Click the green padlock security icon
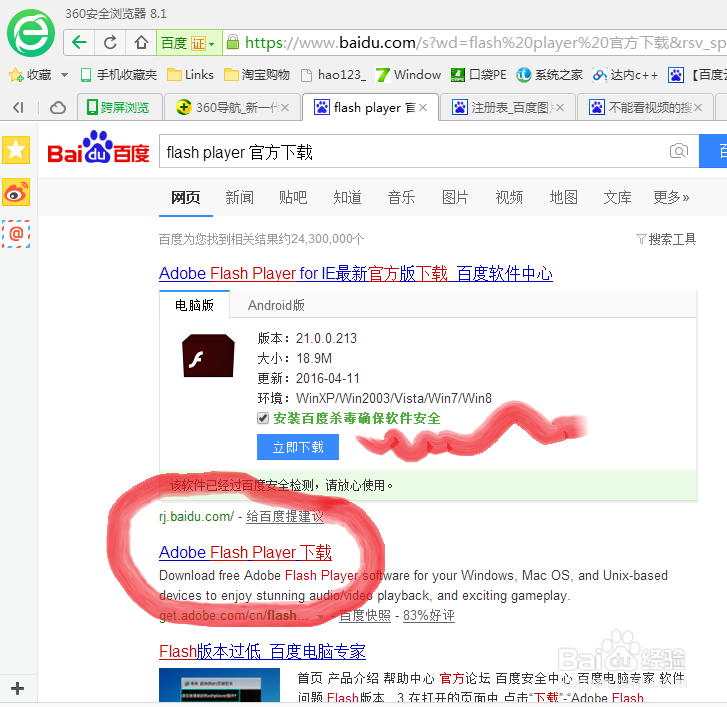 coord(233,42)
